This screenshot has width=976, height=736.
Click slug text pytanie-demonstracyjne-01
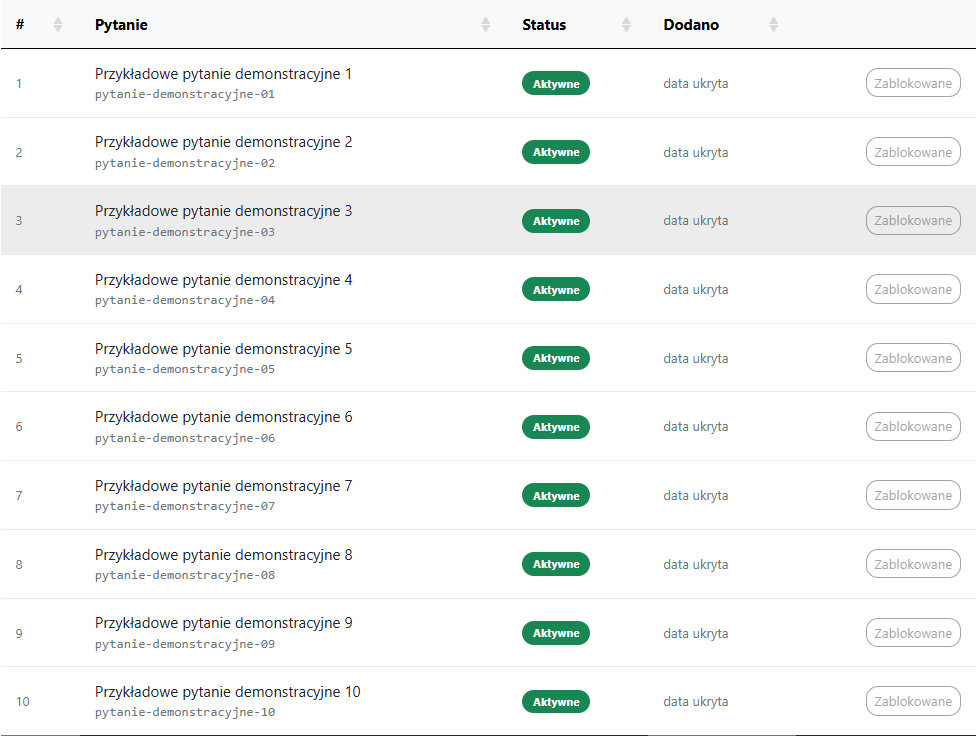click(185, 95)
